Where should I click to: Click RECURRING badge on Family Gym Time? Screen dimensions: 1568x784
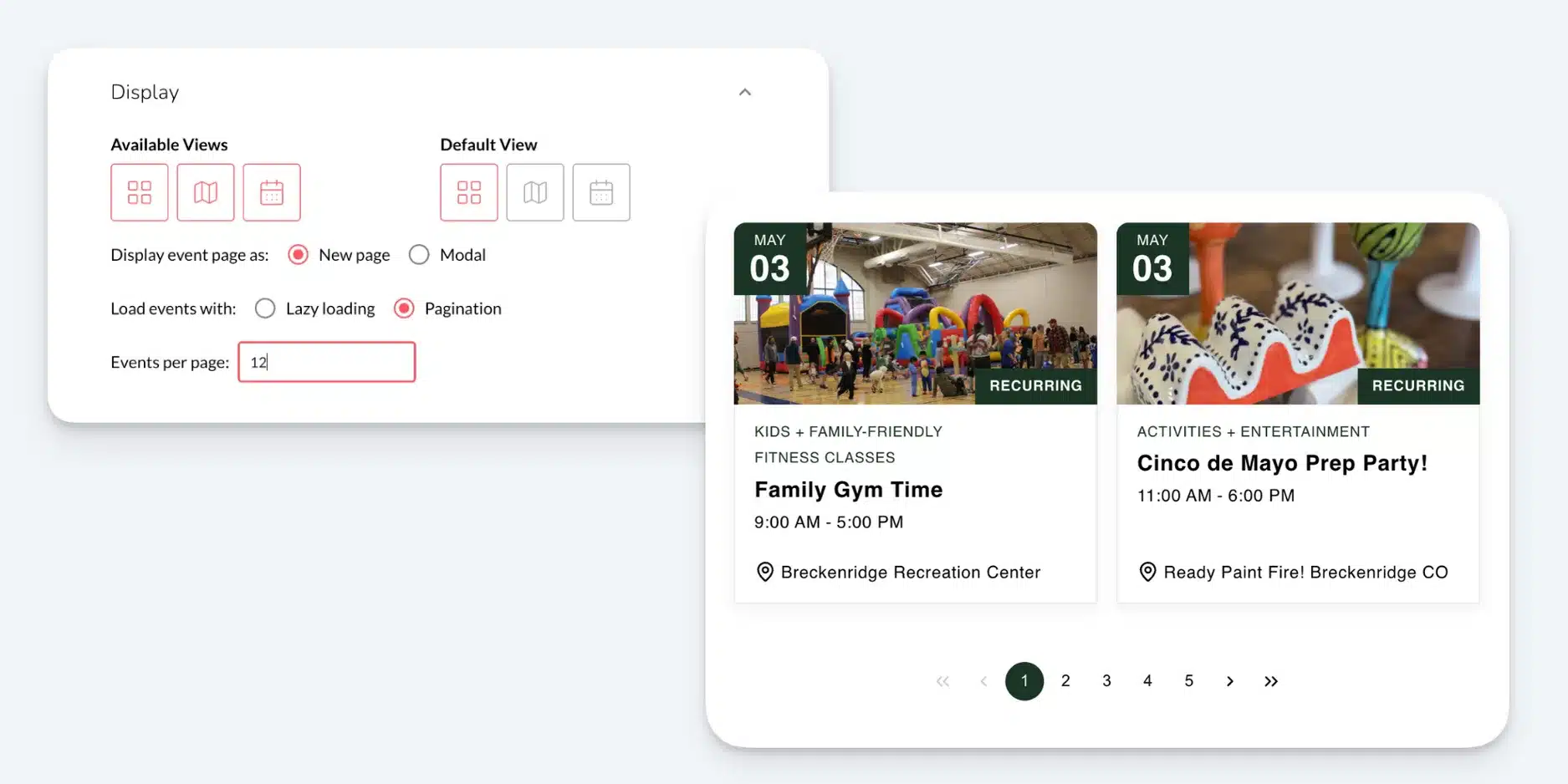click(1036, 385)
